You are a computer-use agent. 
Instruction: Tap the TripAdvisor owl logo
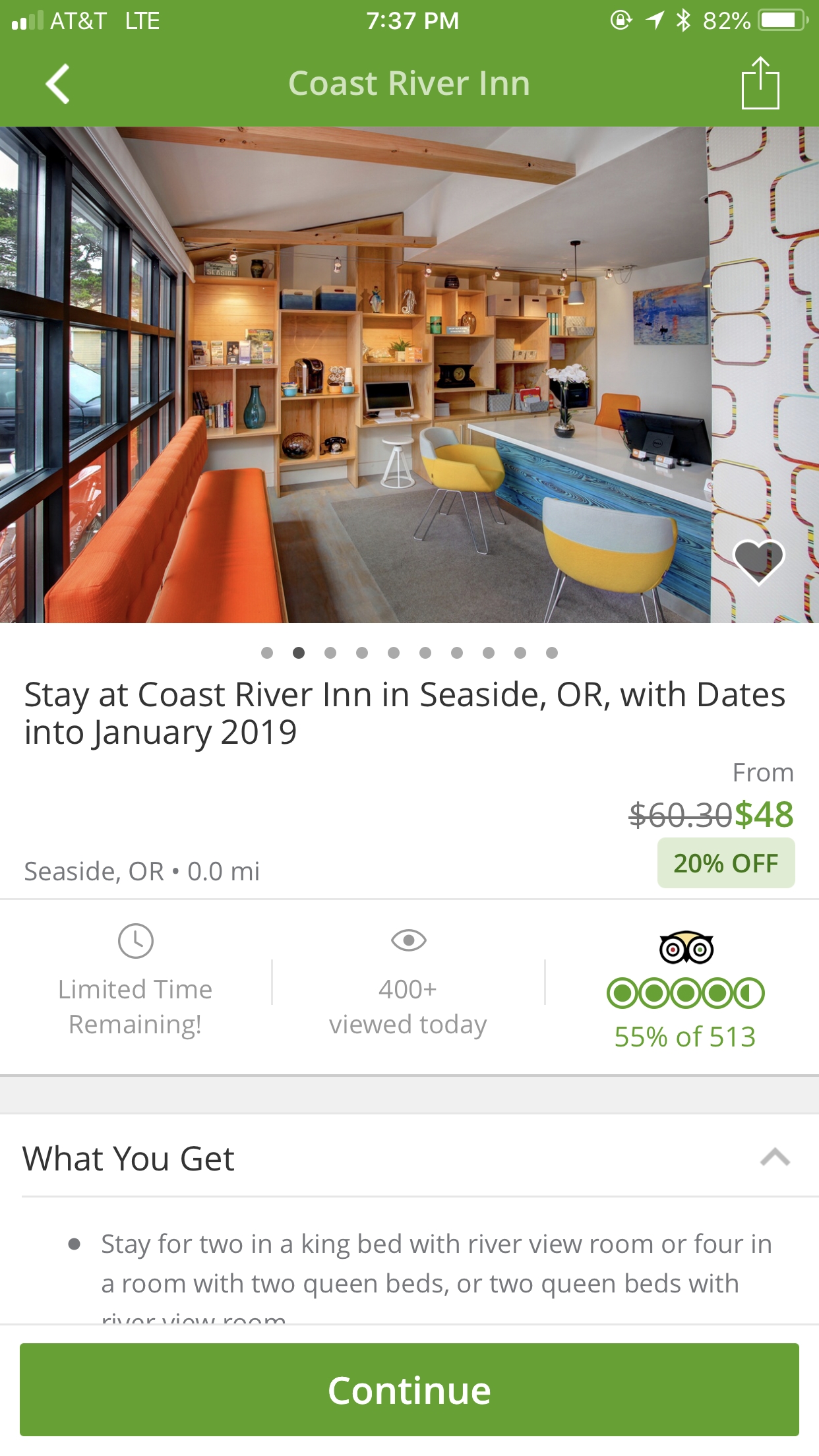[x=686, y=948]
